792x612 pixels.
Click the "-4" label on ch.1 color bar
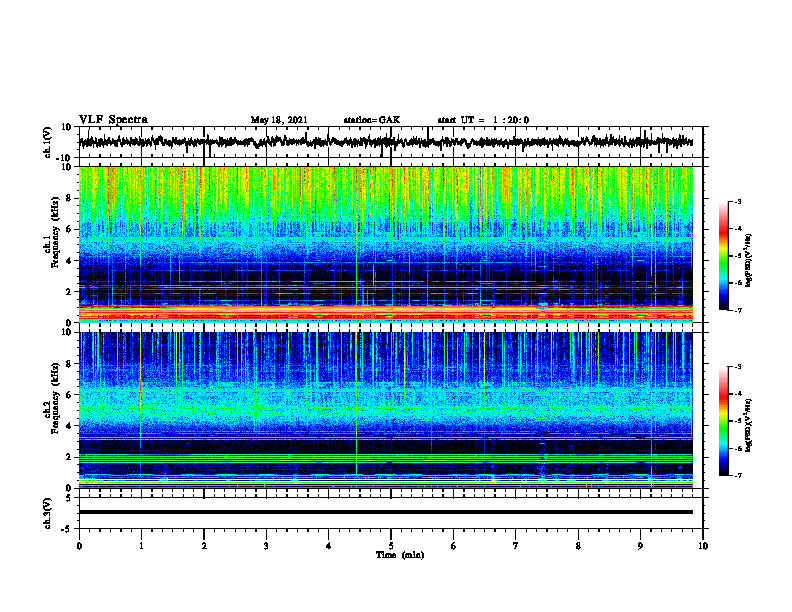pyautogui.click(x=738, y=229)
